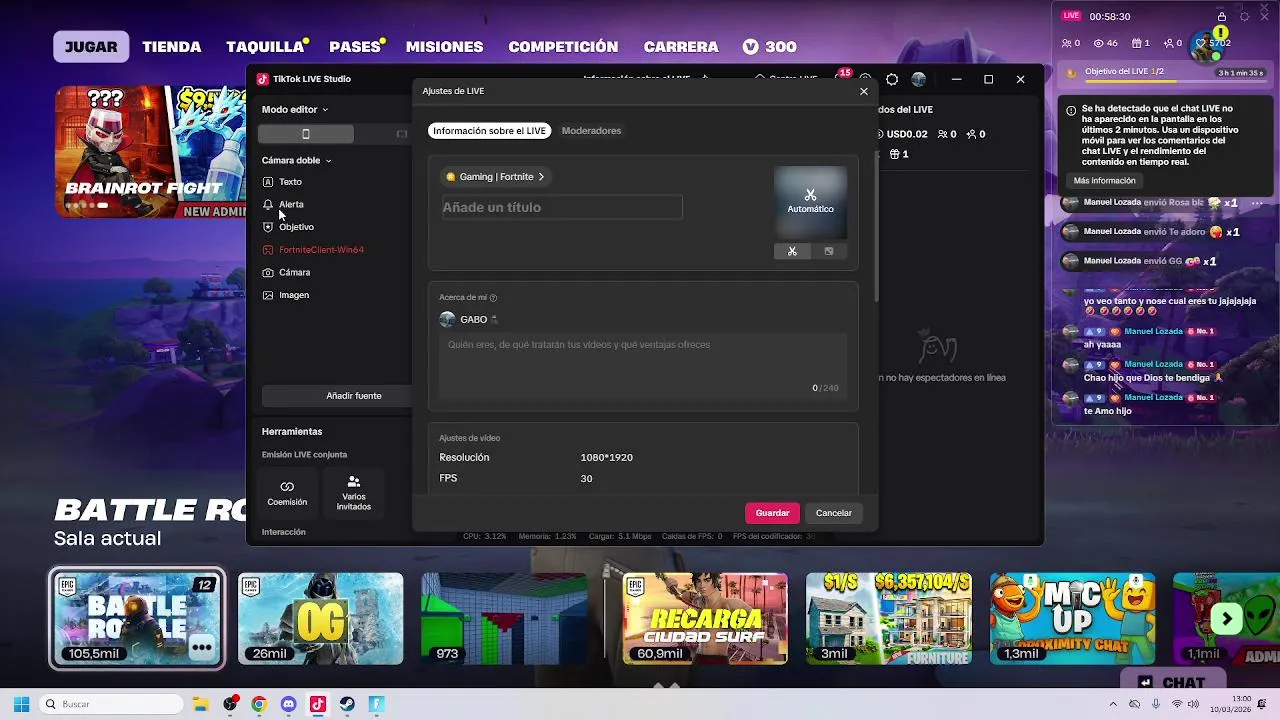Select the Alerta source in the sources list
This screenshot has height=720, width=1280.
[284, 204]
